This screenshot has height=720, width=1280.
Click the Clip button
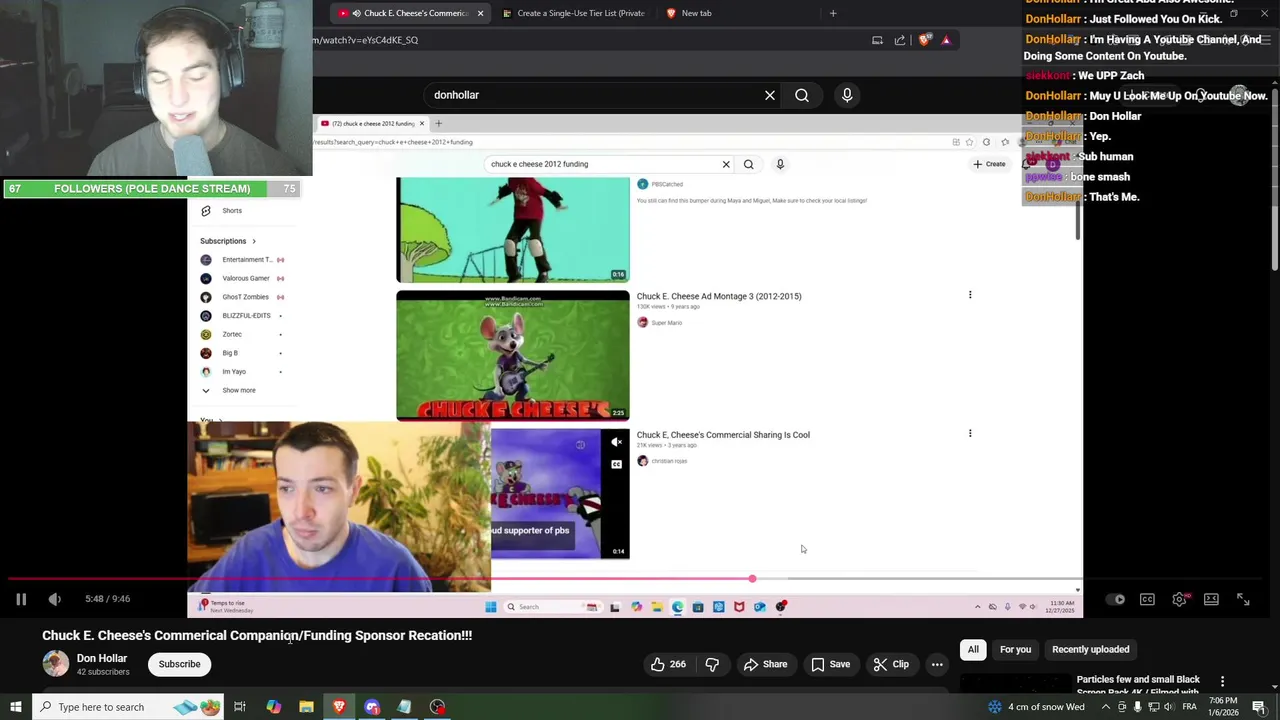point(890,664)
